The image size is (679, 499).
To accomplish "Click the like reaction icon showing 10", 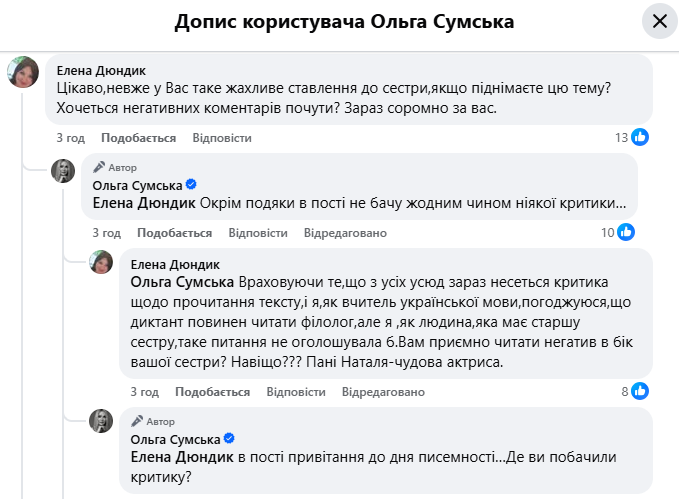I will click(627, 233).
